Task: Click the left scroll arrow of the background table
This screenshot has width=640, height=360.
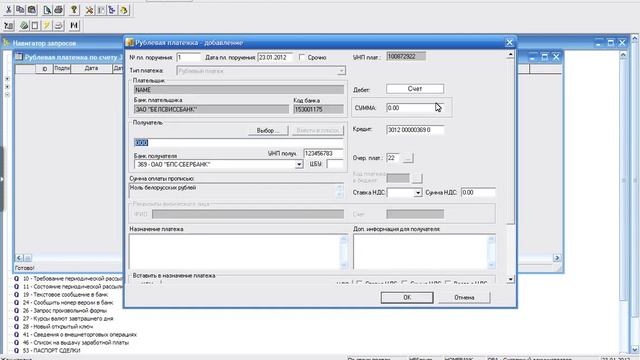Action: (19, 258)
